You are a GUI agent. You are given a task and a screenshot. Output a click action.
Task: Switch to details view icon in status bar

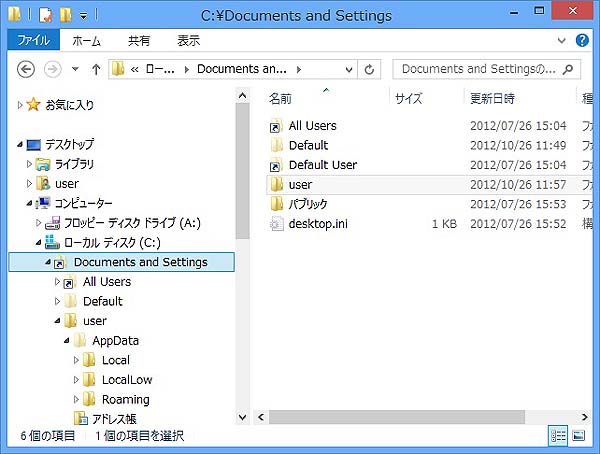tap(557, 435)
